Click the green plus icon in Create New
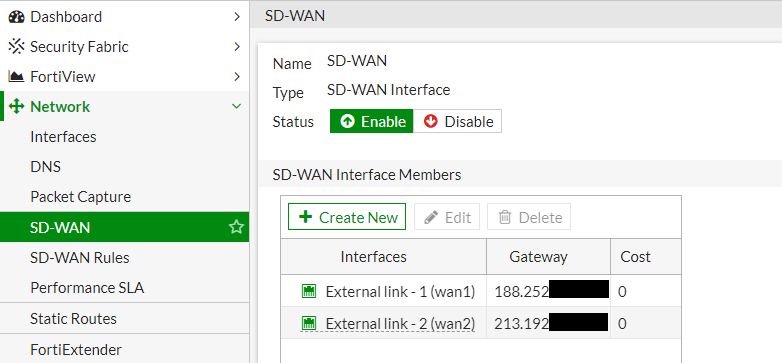 [305, 217]
